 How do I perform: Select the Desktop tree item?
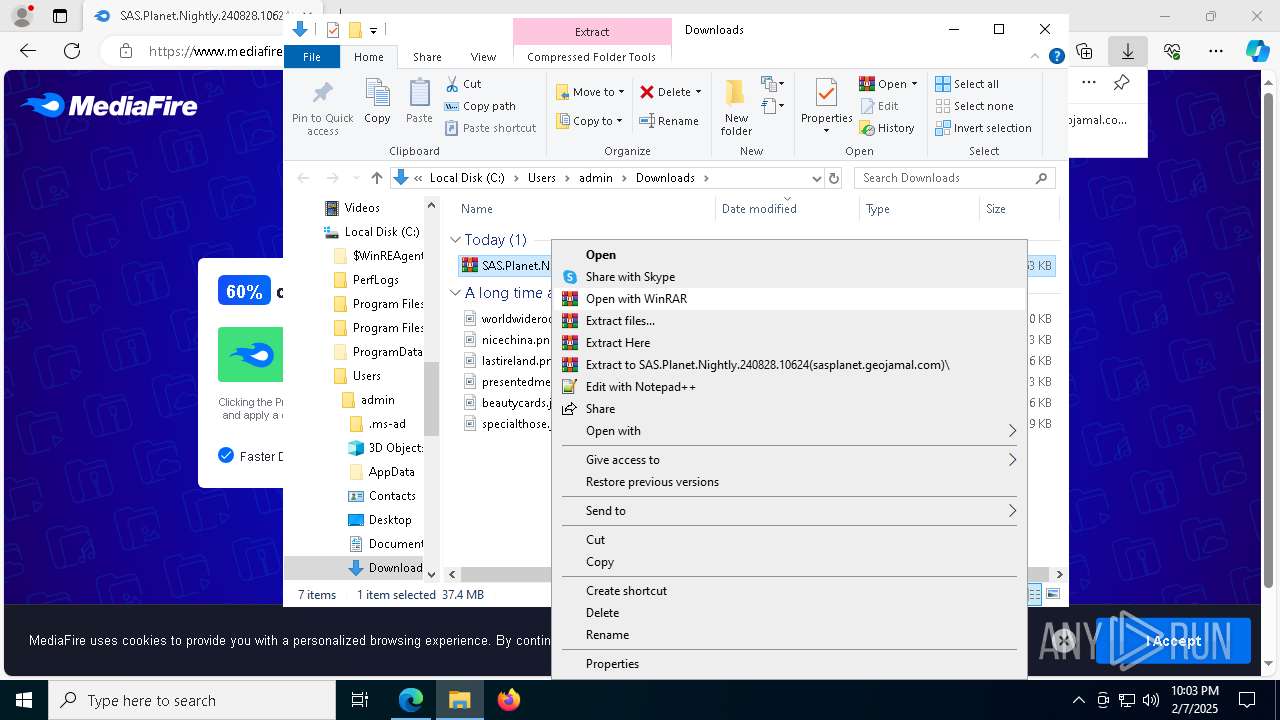[x=389, y=520]
